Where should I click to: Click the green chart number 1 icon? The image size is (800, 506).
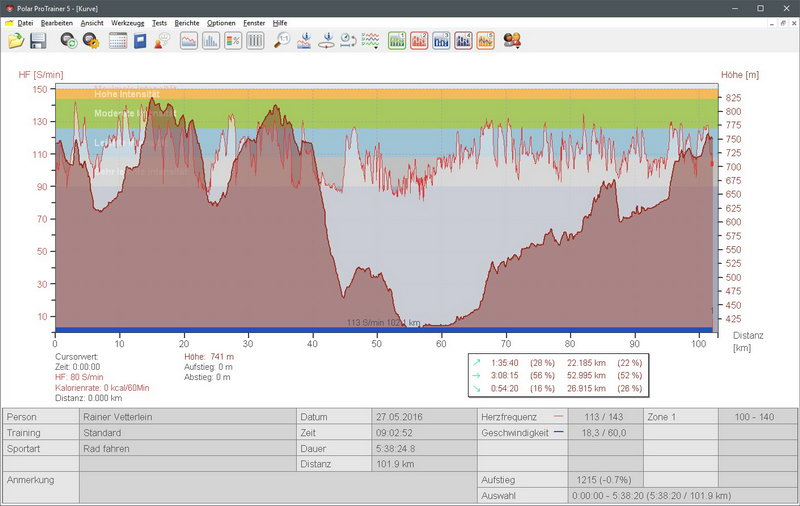(397, 41)
